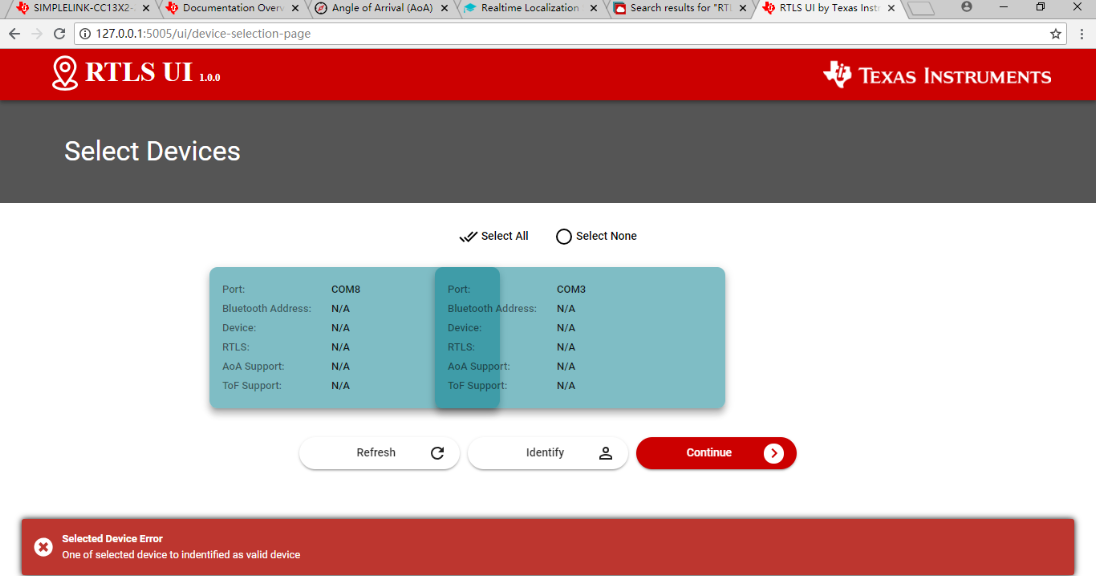The height and width of the screenshot is (576, 1098).
Task: Click the Select All double-check icon
Action: [468, 237]
